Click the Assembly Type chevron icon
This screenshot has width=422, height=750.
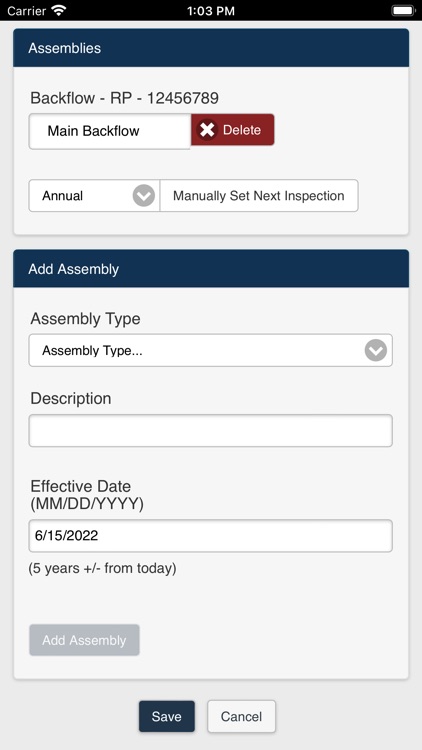point(376,351)
